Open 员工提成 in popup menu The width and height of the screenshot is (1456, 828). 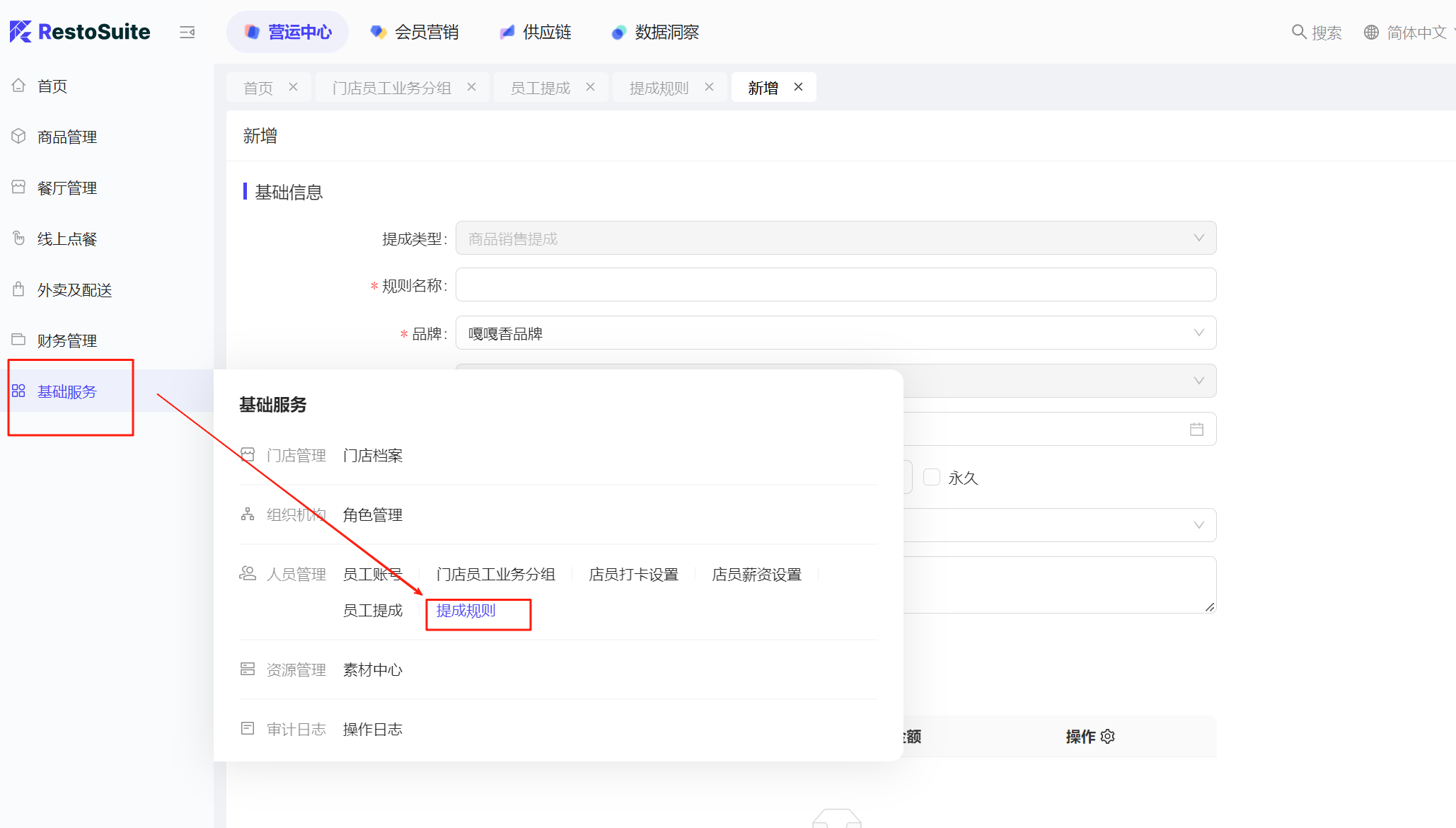point(373,610)
